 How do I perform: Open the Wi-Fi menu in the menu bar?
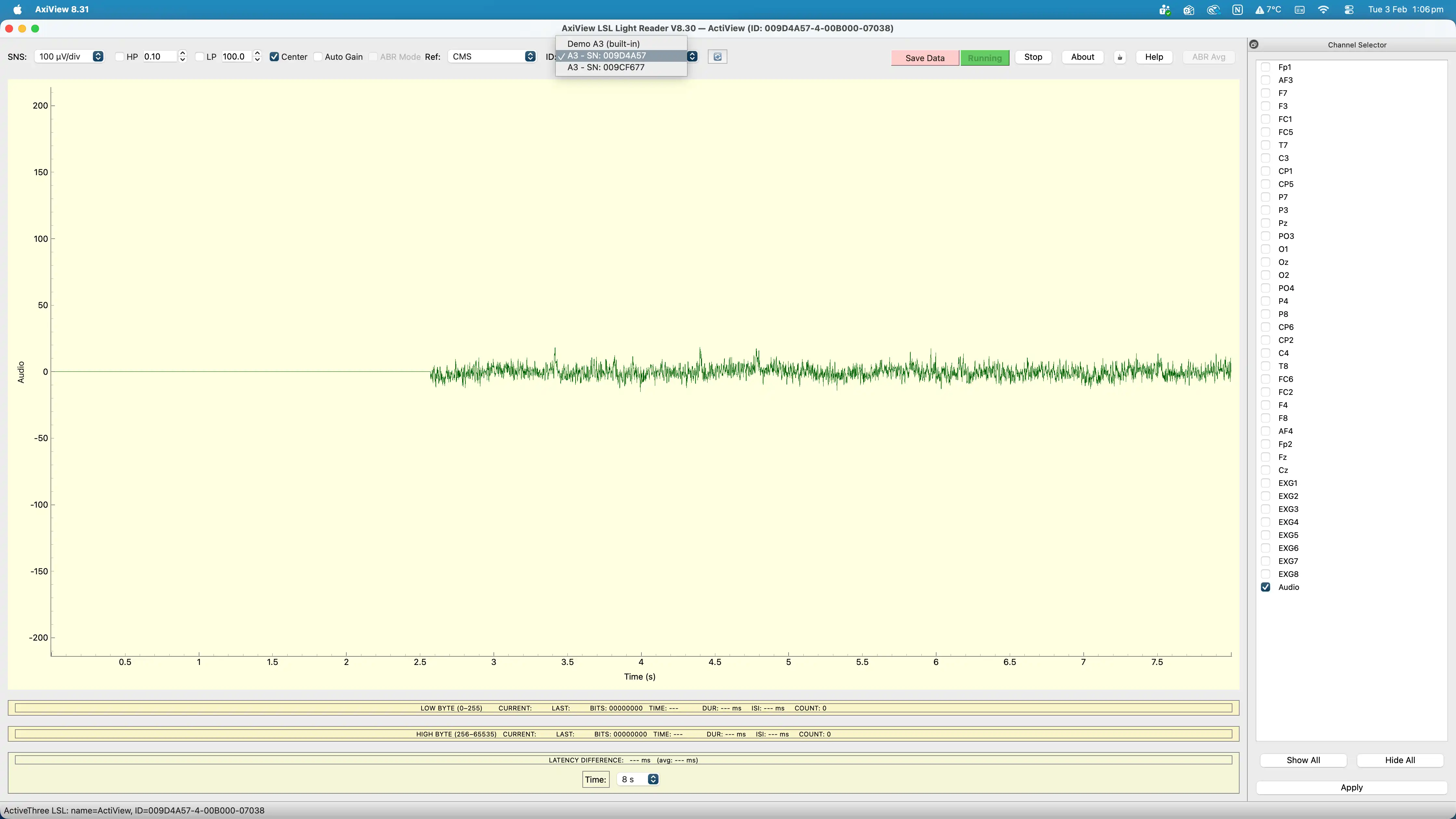click(x=1324, y=10)
